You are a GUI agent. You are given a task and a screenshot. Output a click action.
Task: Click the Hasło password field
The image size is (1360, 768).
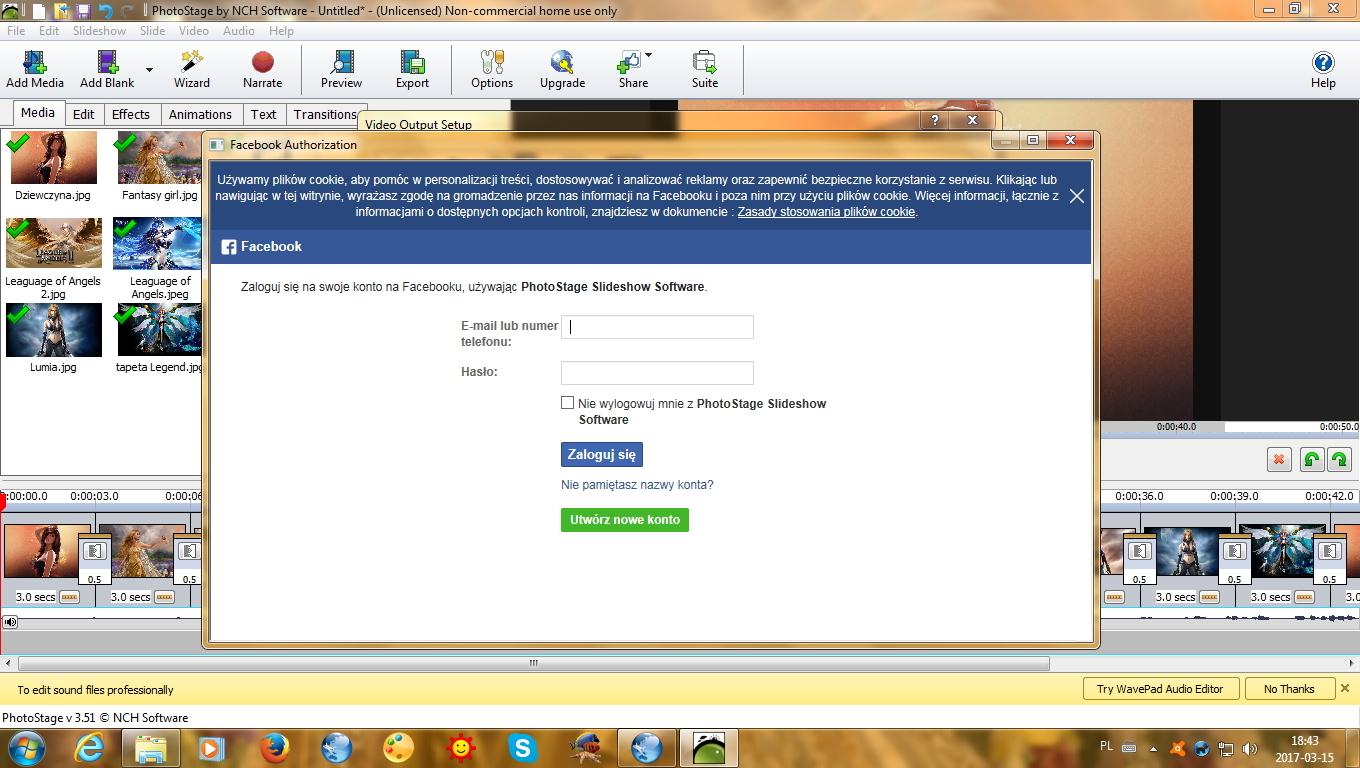click(657, 373)
